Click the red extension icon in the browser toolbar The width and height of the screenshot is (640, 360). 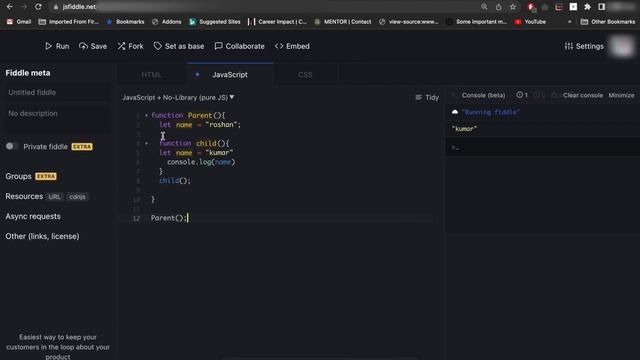coord(531,7)
